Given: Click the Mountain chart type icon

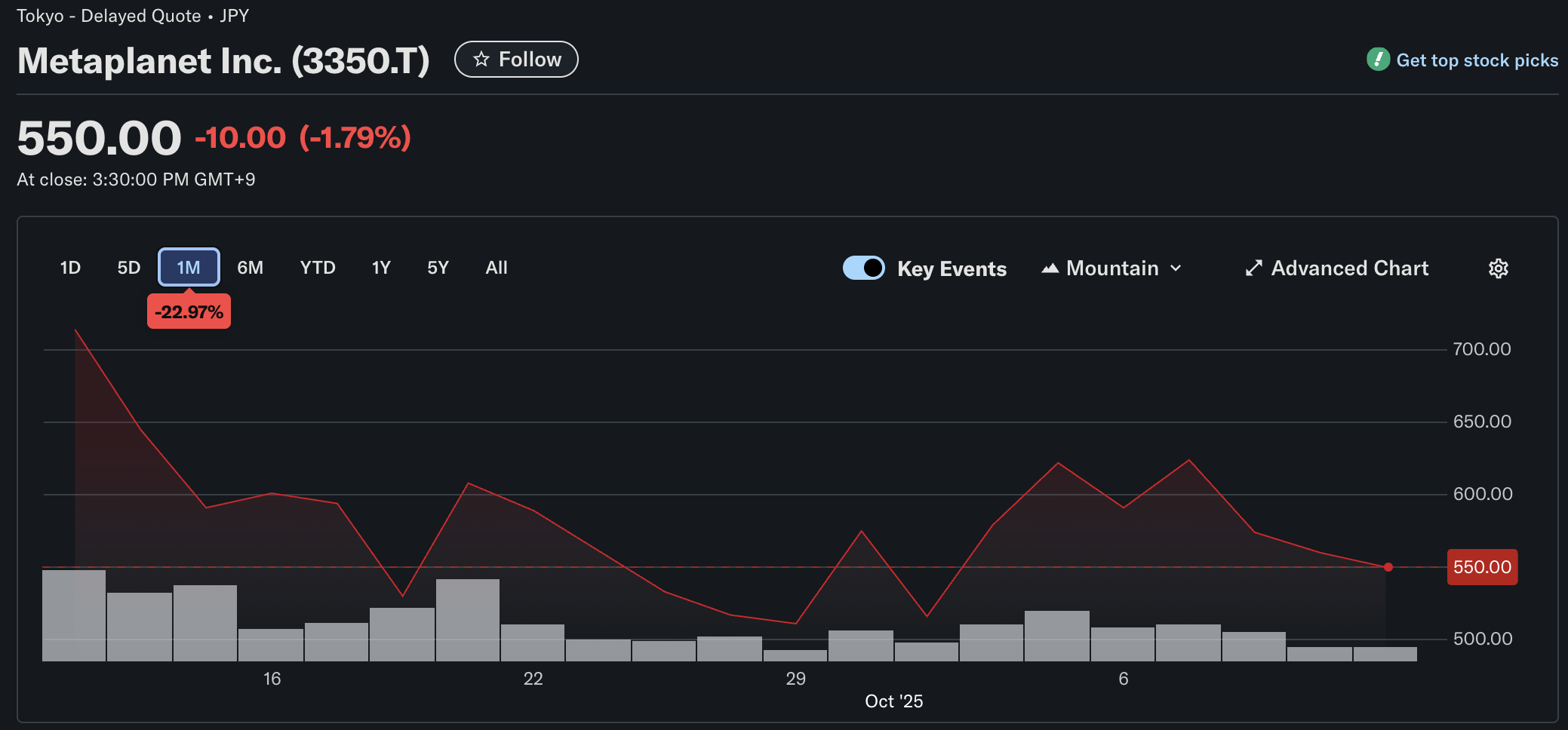Looking at the screenshot, I should [1050, 268].
